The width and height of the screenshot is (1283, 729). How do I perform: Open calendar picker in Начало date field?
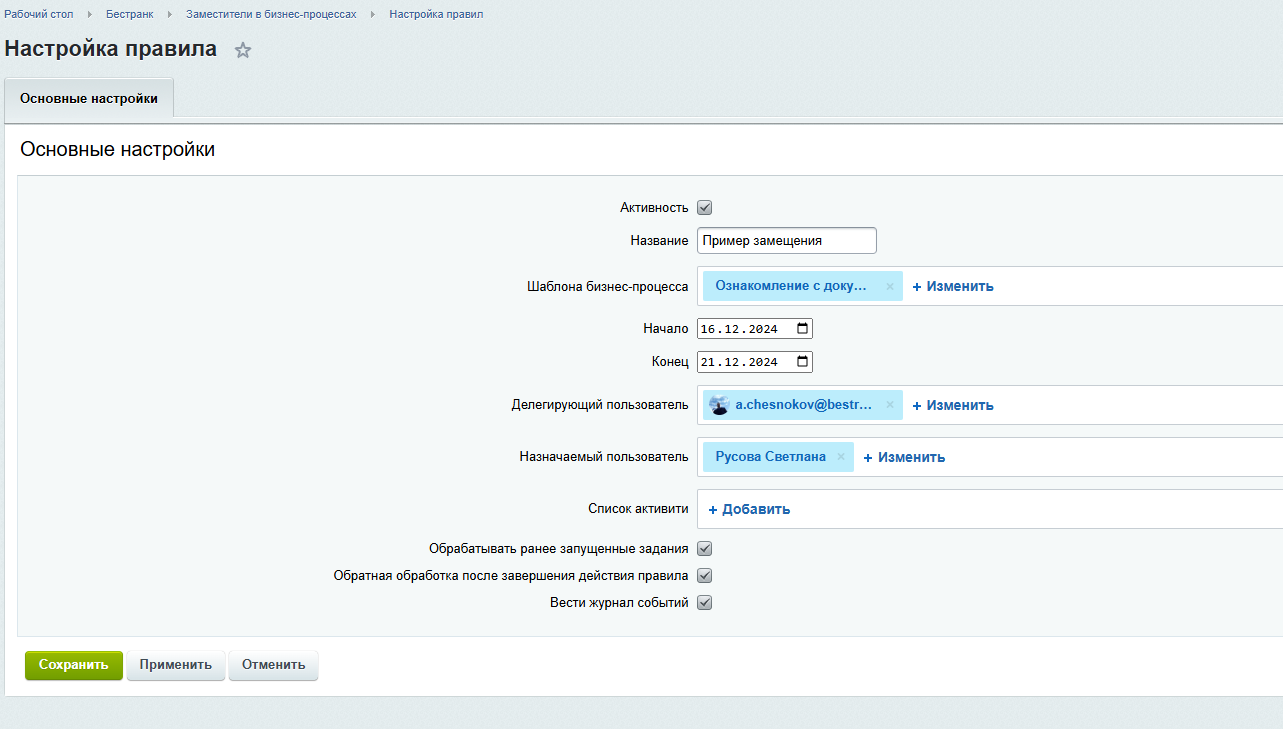(x=802, y=328)
